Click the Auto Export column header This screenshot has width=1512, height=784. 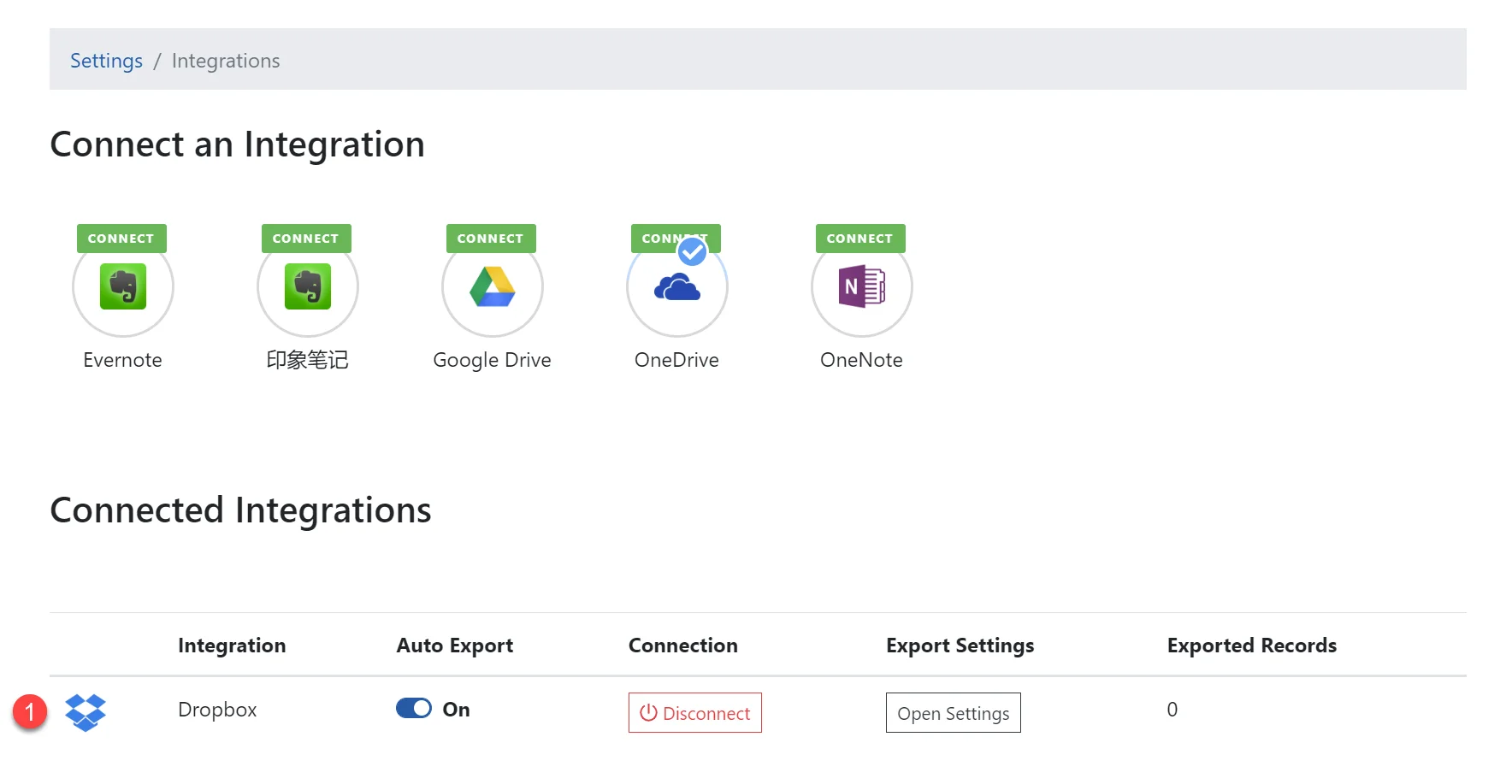455,645
